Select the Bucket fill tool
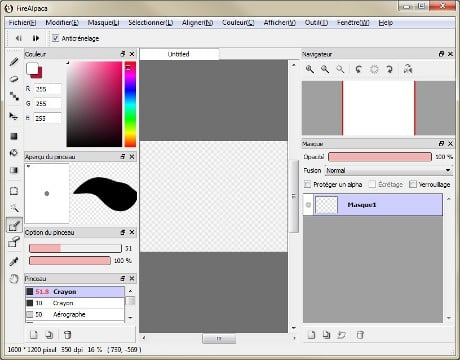 (14, 153)
